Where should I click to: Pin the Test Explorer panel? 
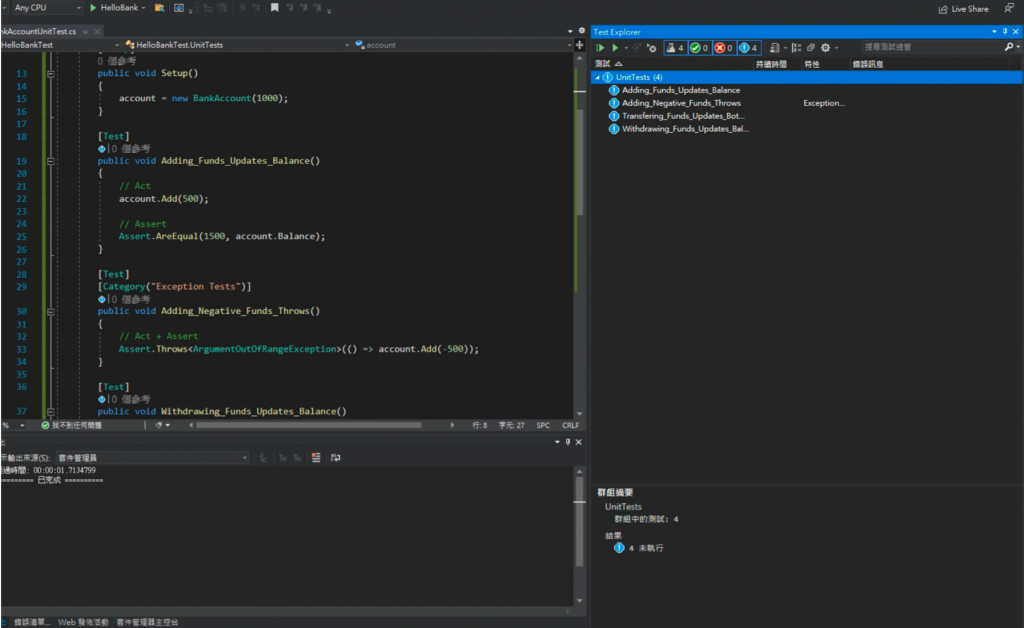tap(1004, 31)
